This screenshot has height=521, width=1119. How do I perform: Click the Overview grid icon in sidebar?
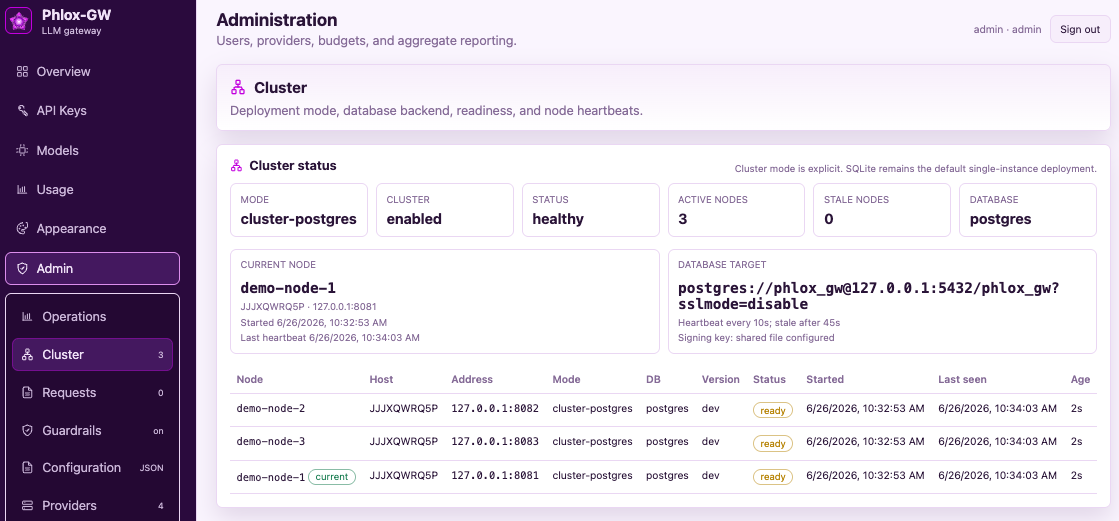coord(22,71)
